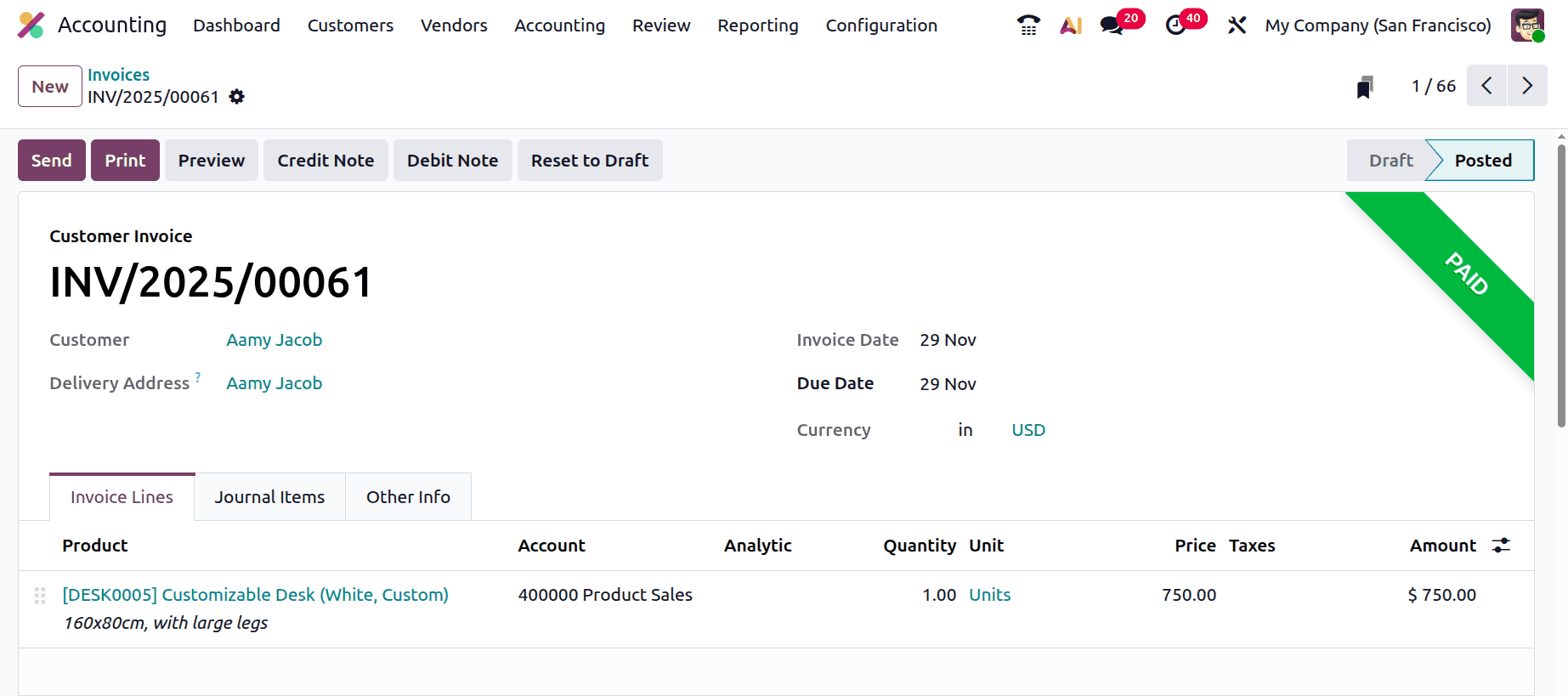Click the Taxes column header
This screenshot has height=696, width=1568.
point(1252,546)
